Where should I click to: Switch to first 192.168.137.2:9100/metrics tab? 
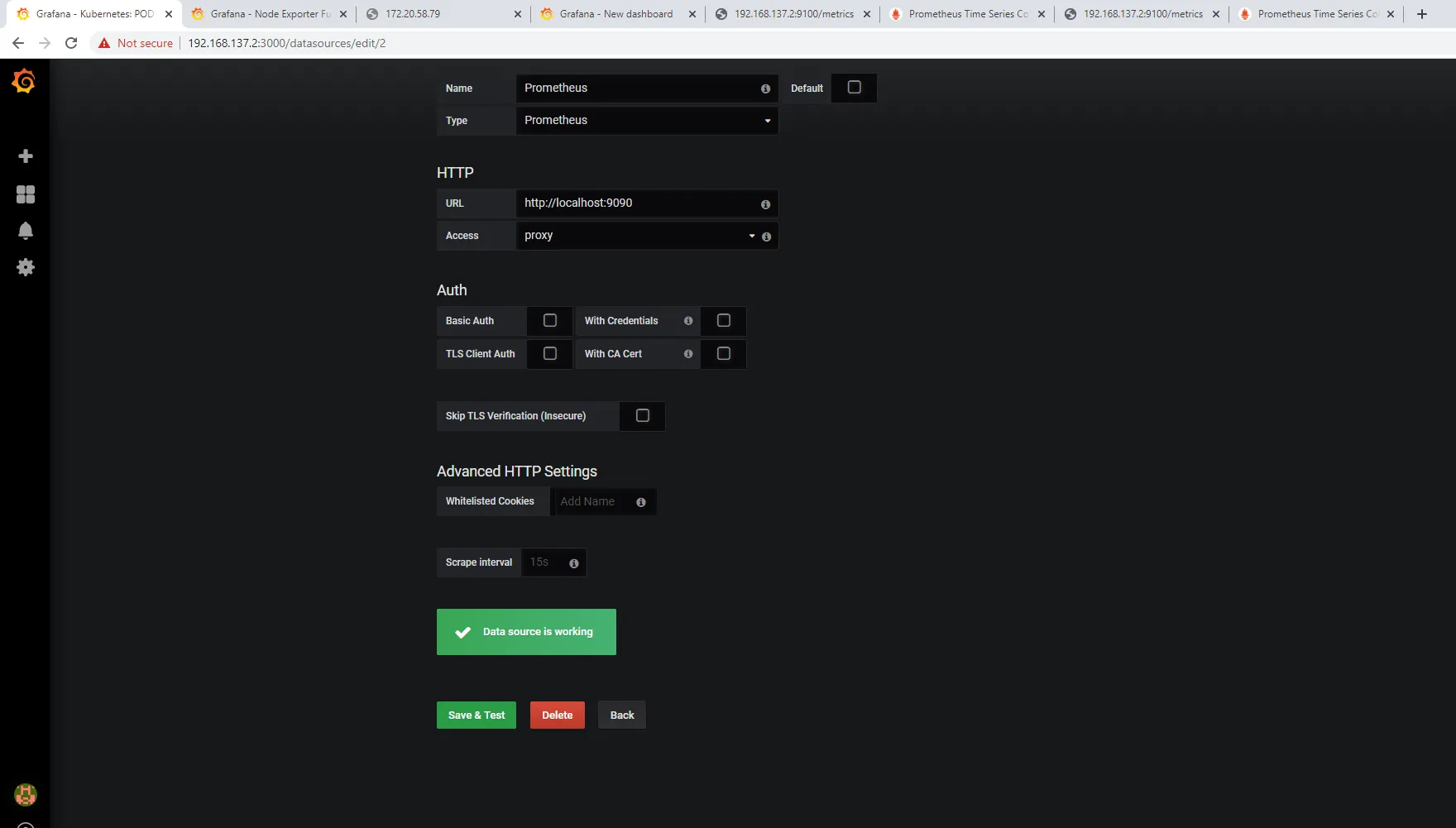click(793, 14)
